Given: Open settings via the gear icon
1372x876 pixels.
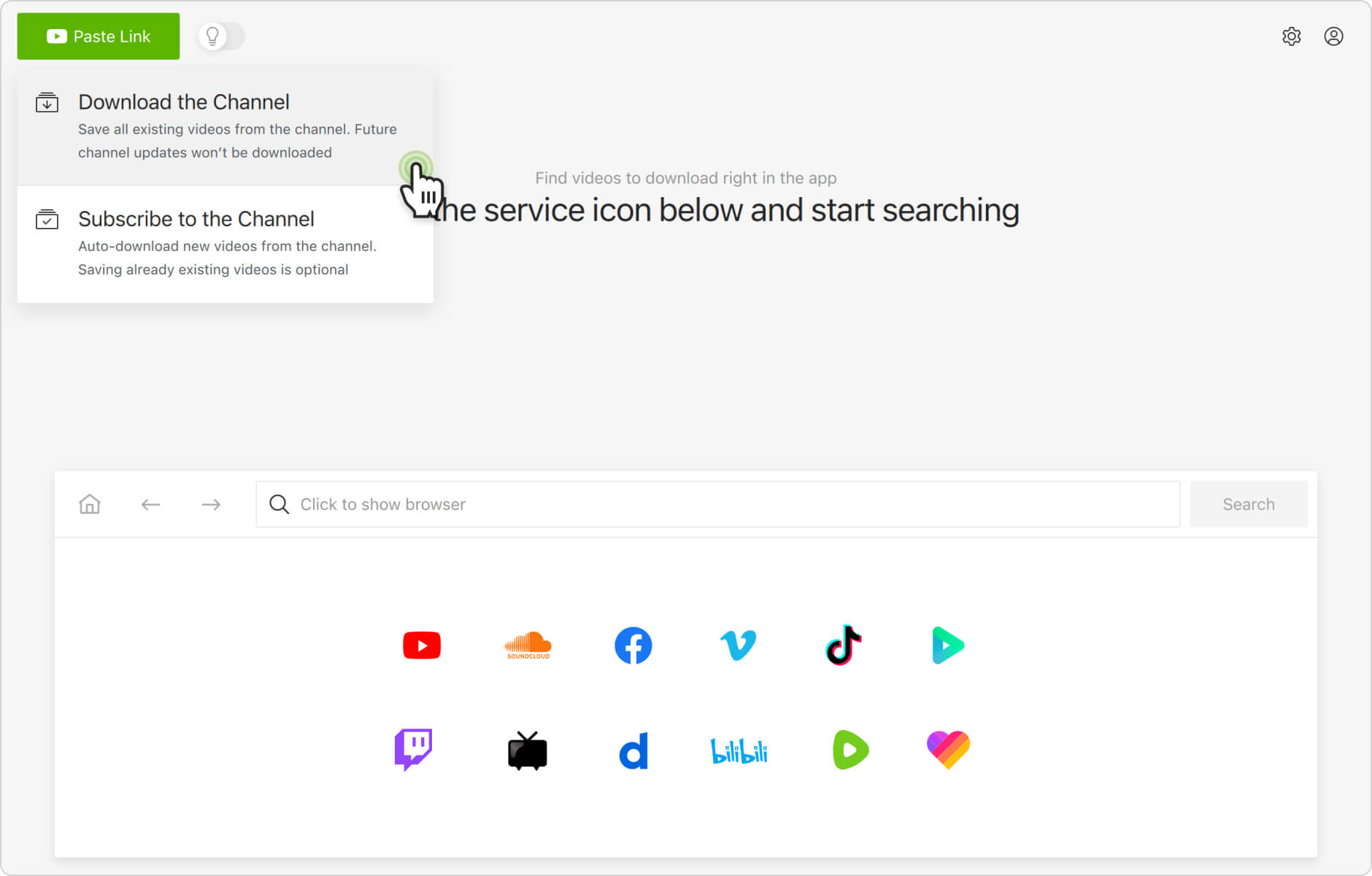Looking at the screenshot, I should [1291, 36].
